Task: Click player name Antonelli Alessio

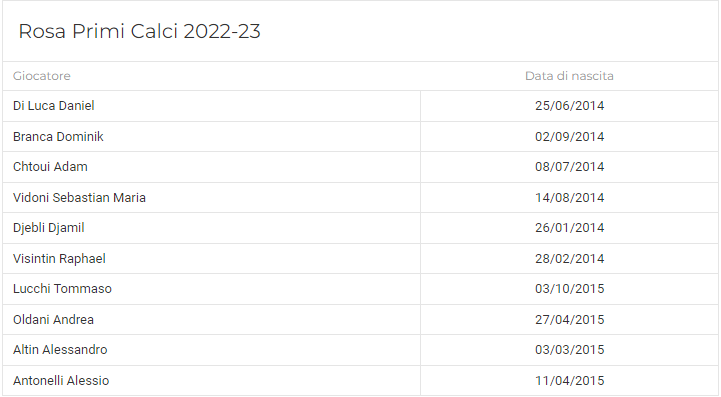Action: tap(61, 381)
